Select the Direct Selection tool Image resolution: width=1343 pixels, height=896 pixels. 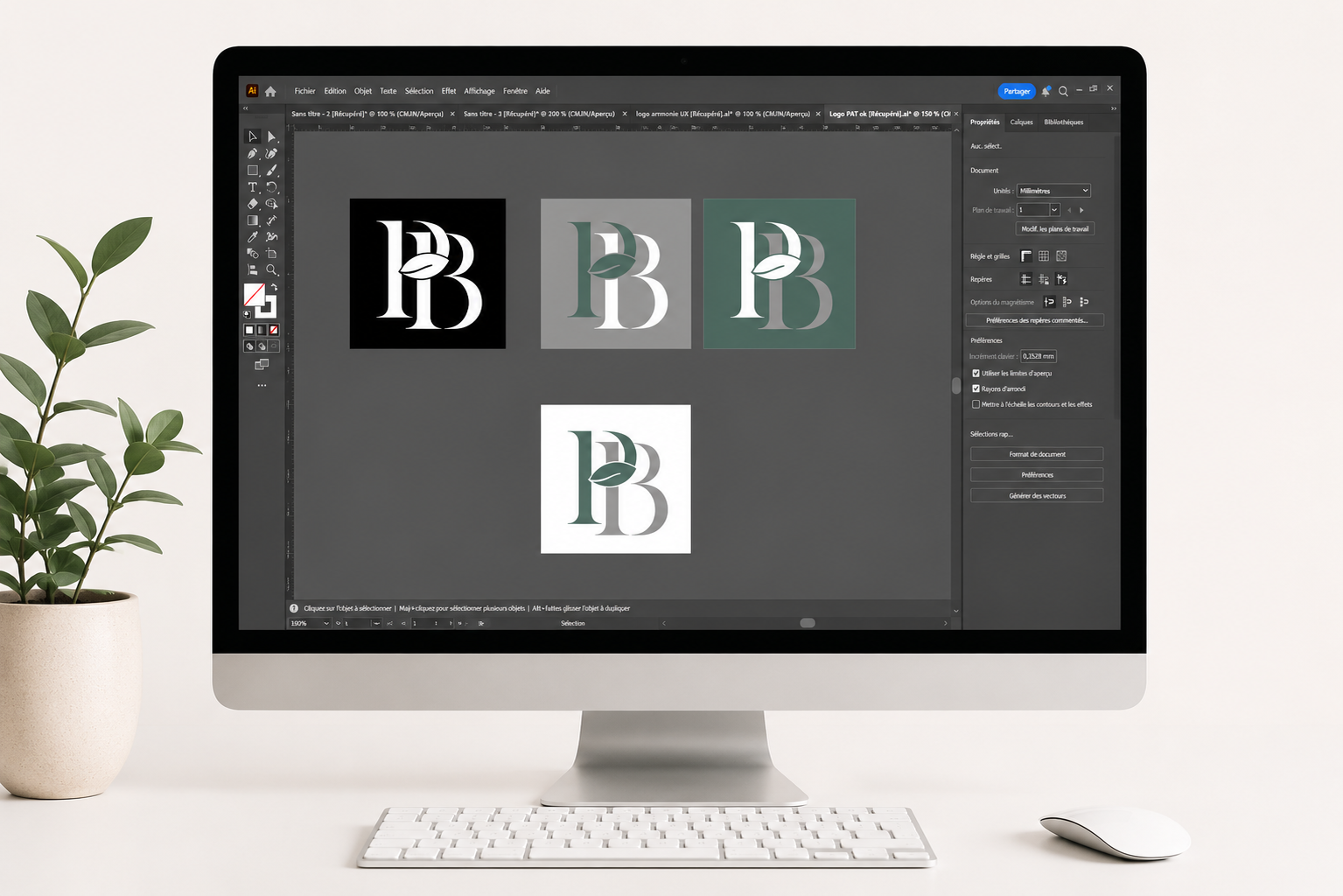(x=272, y=136)
